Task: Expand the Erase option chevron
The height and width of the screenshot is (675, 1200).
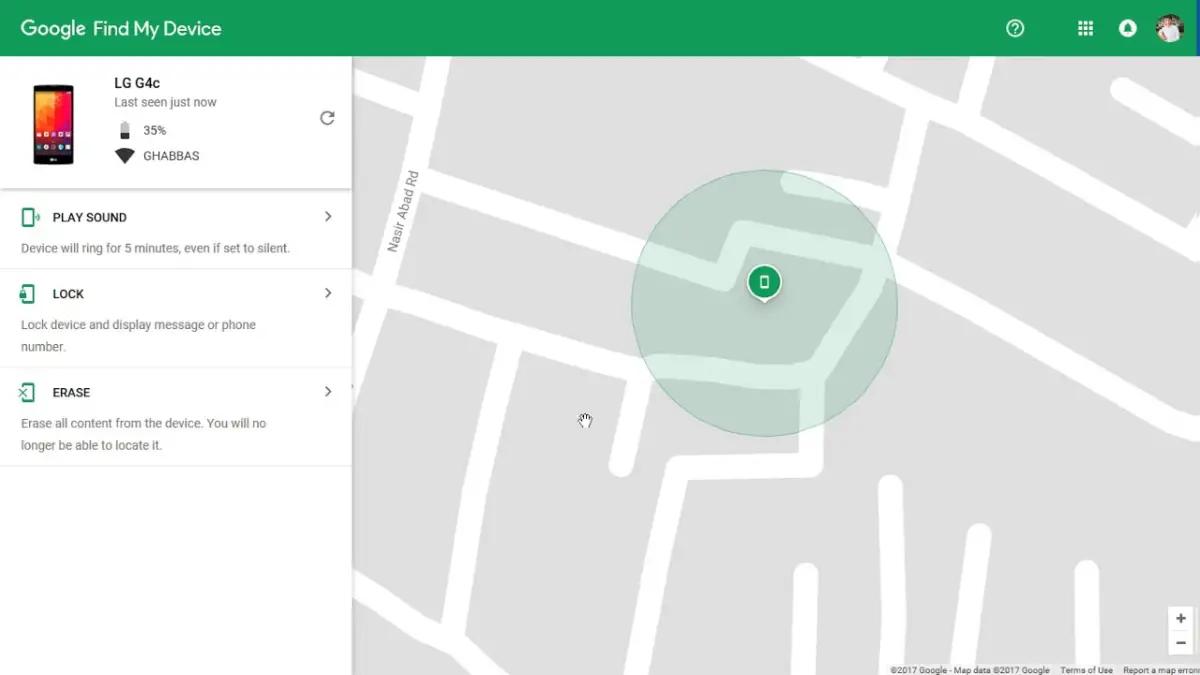Action: 328,391
